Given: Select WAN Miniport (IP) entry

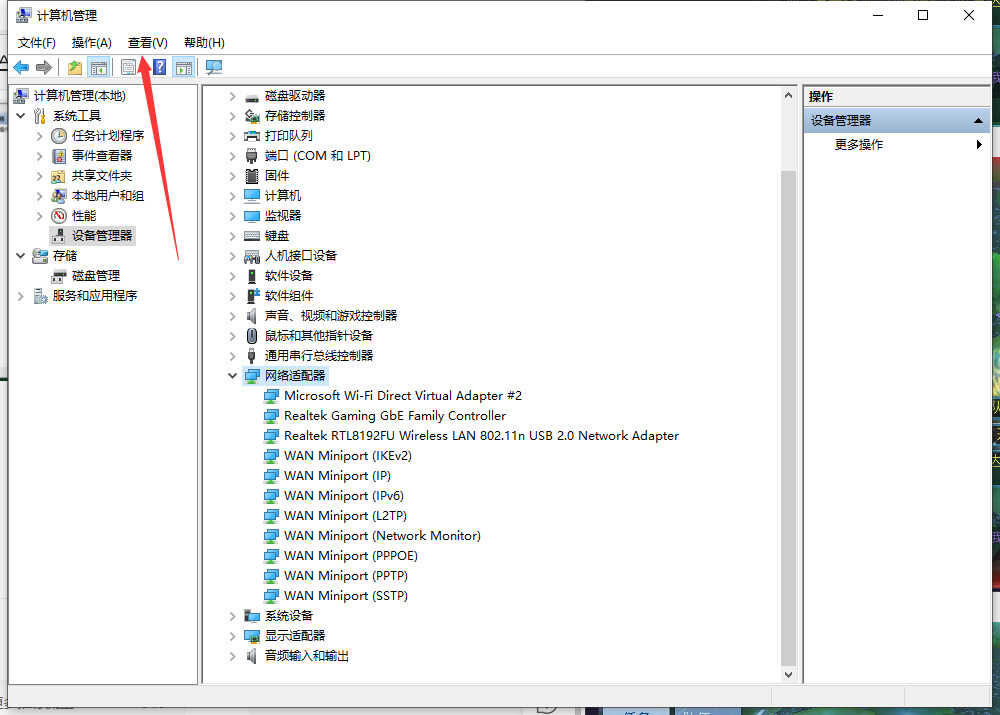Looking at the screenshot, I should point(337,476).
